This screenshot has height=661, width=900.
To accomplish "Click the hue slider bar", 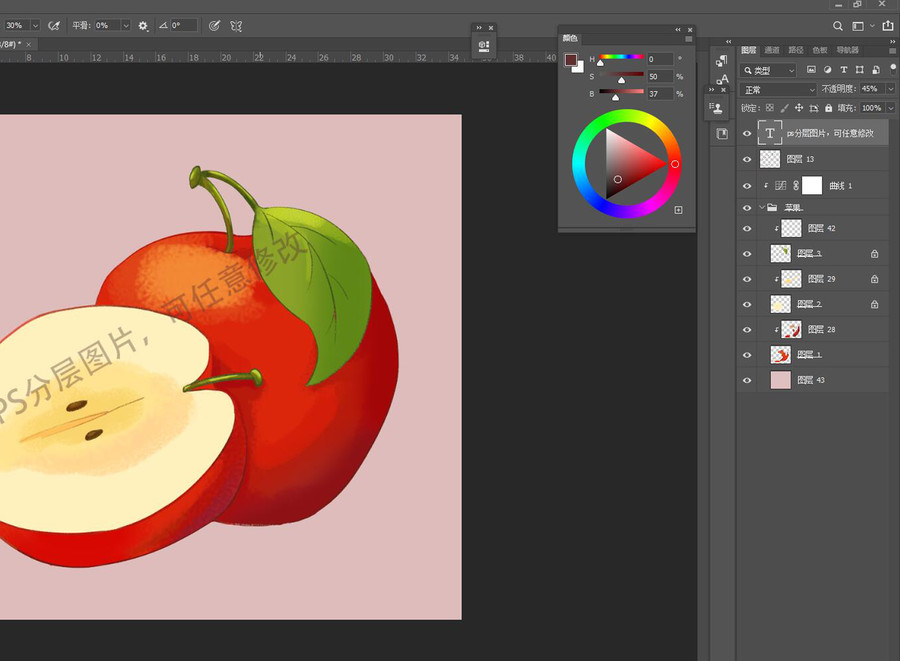I will coord(621,57).
